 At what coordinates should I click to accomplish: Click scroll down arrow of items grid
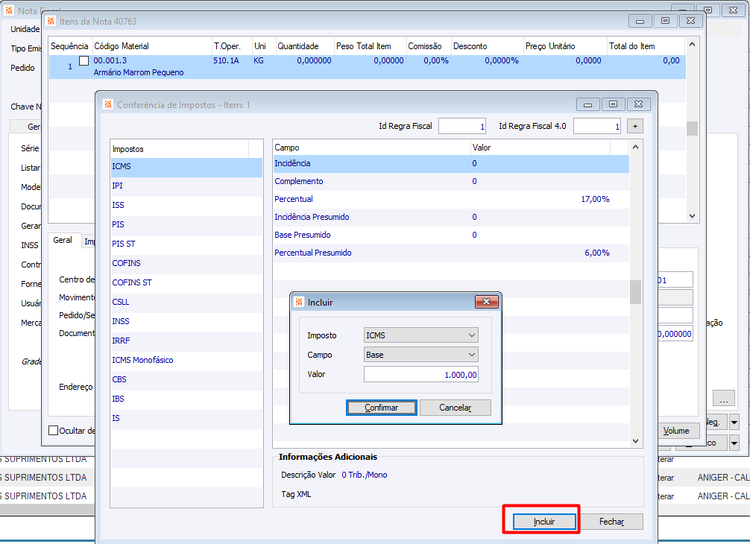(692, 216)
